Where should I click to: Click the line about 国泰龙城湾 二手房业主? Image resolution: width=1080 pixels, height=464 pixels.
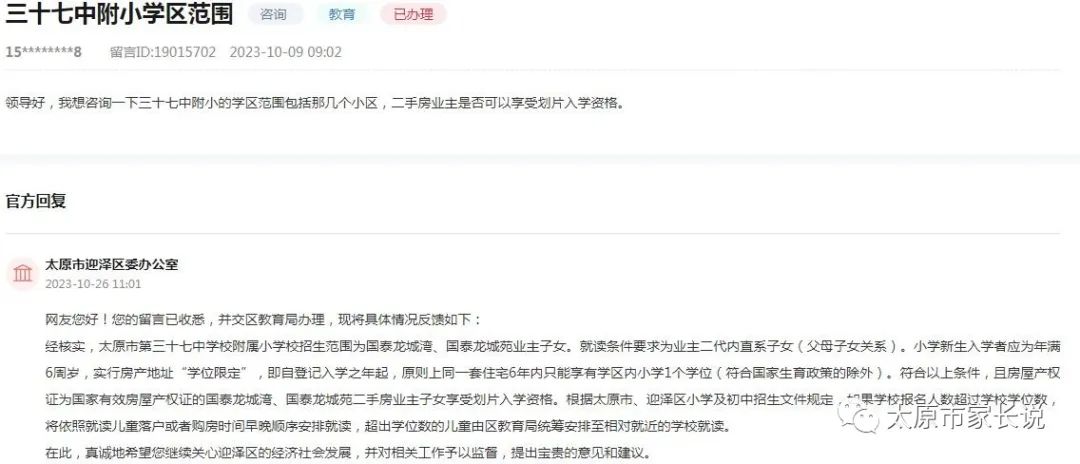click(x=552, y=399)
